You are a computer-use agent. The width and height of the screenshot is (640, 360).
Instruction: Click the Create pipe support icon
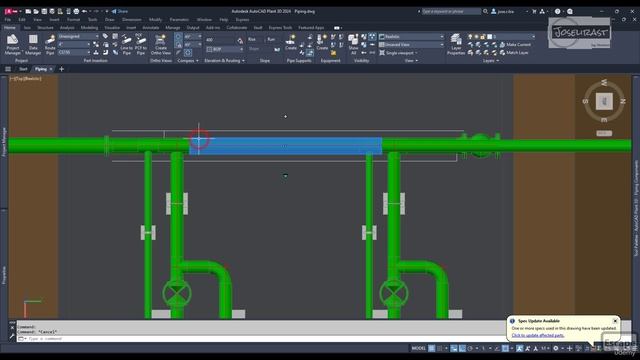coord(291,42)
